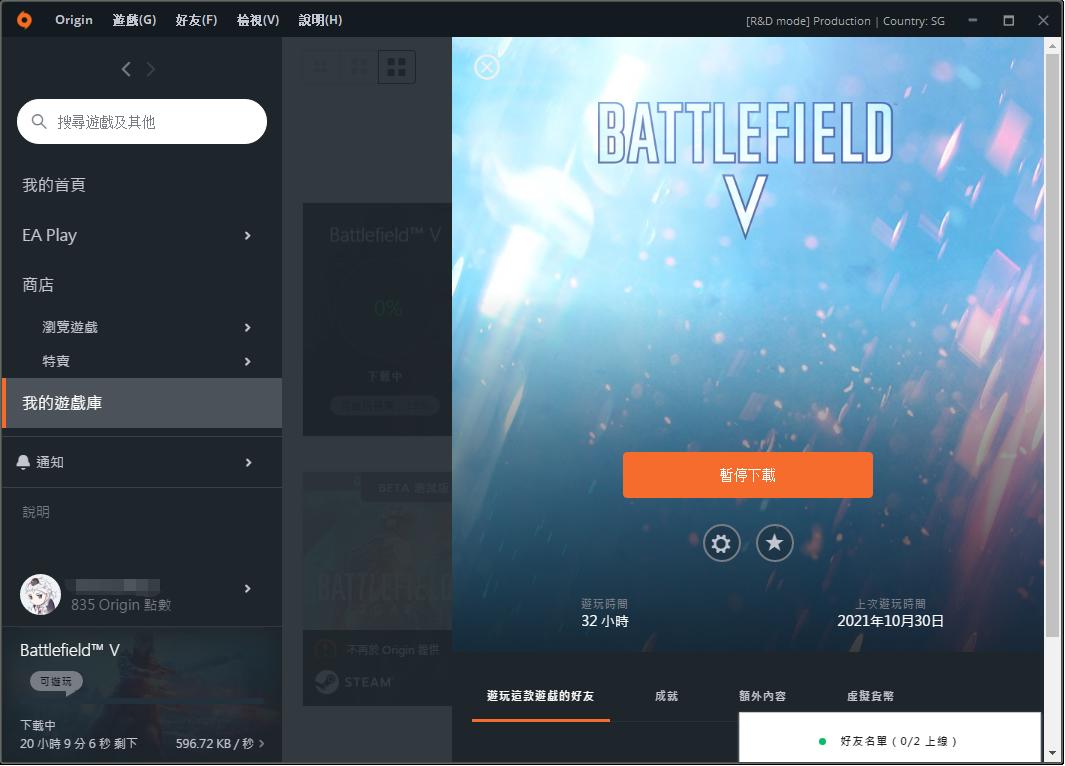
Task: Open 我的首頁 in sidebar
Action: 54,185
